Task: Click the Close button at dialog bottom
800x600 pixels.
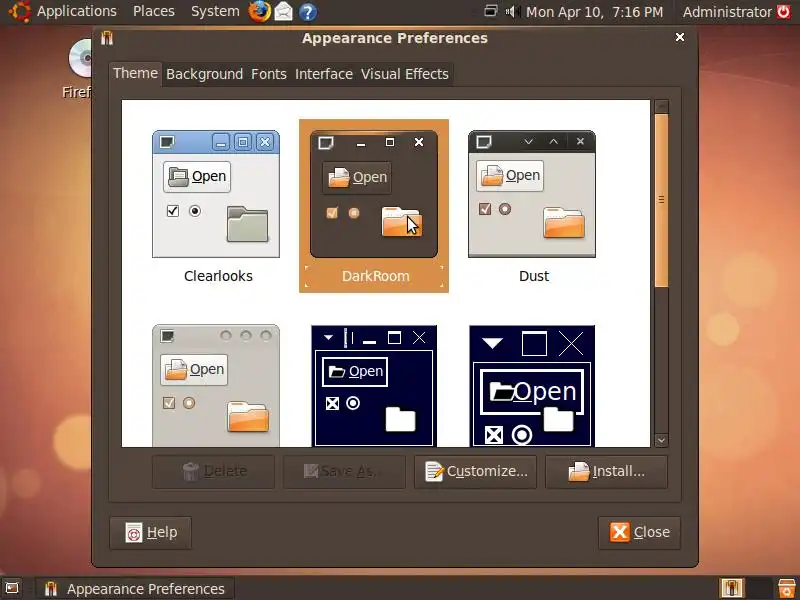Action: pos(639,533)
